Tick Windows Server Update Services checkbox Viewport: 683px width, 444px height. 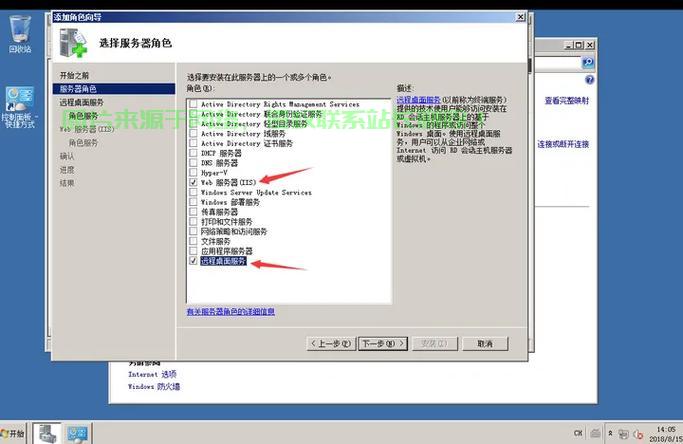click(193, 192)
